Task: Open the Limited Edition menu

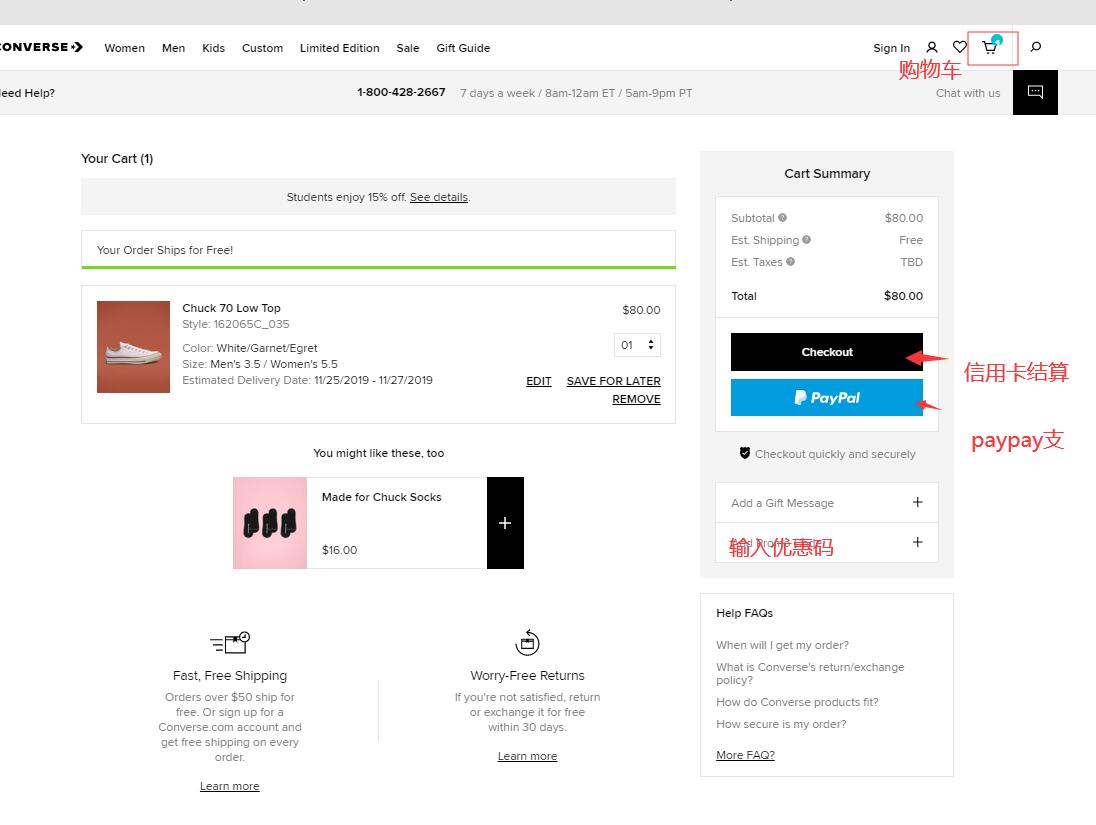Action: pos(339,48)
